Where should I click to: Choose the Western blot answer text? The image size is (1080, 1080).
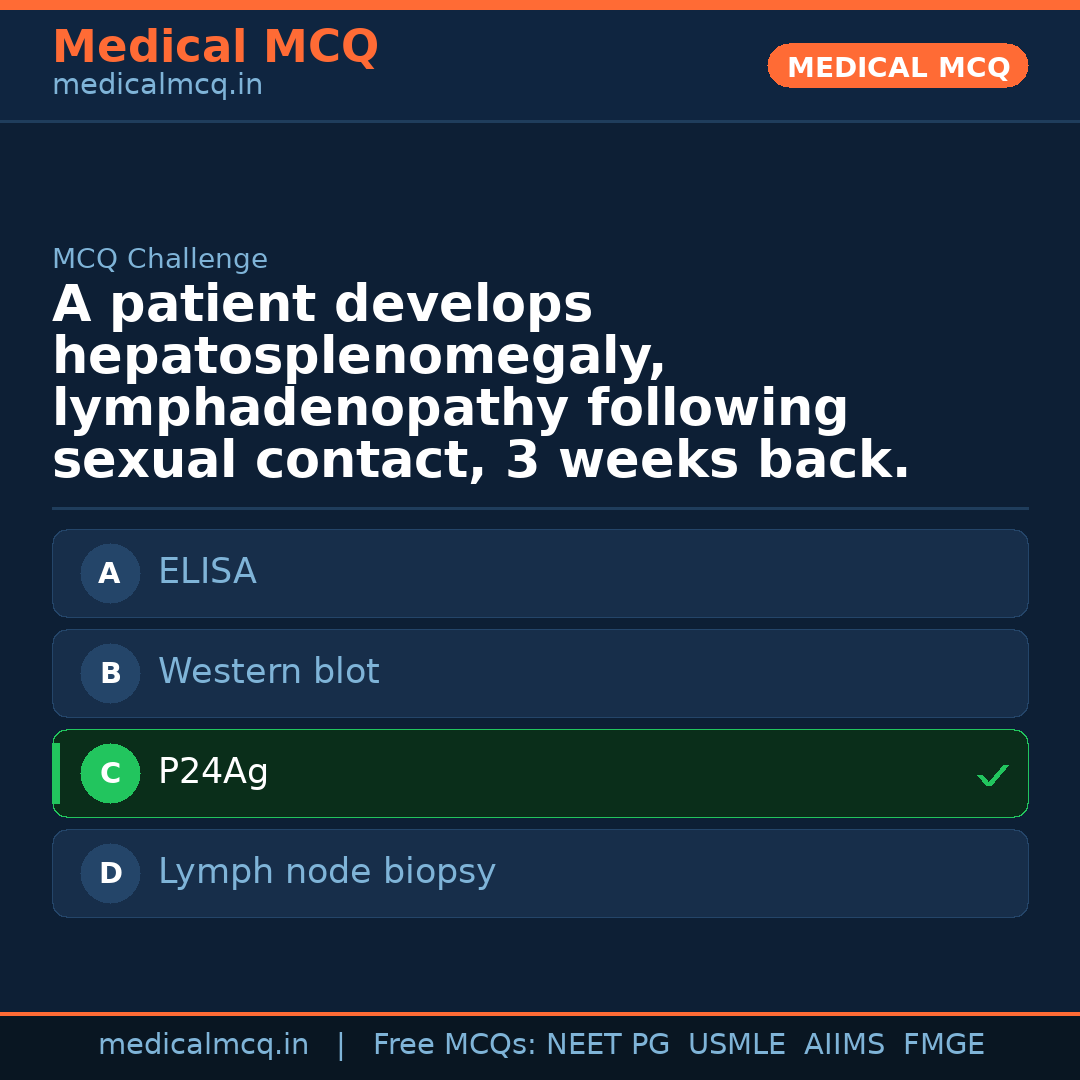pos(268,672)
